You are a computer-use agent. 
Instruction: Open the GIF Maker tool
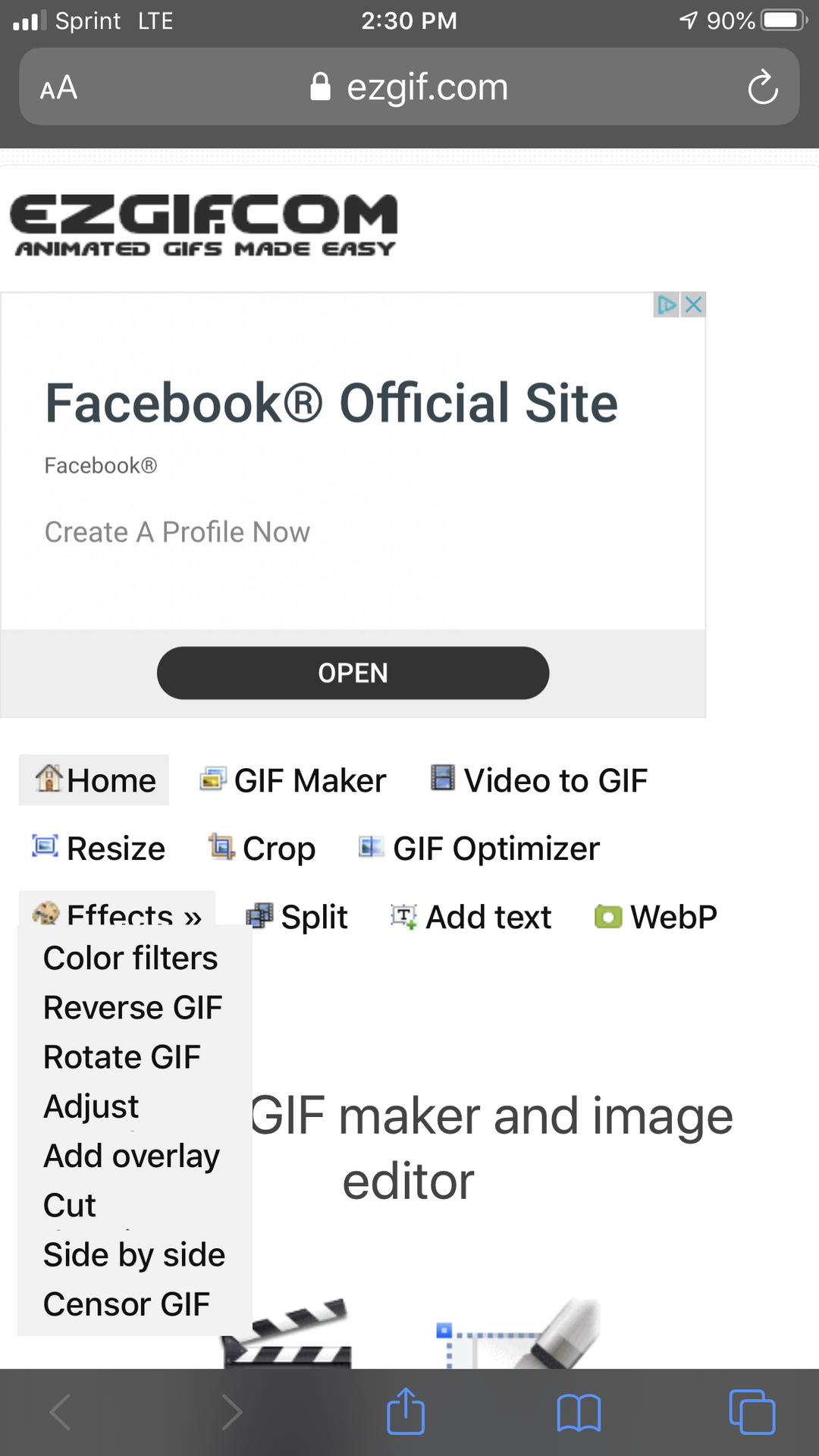(x=293, y=780)
